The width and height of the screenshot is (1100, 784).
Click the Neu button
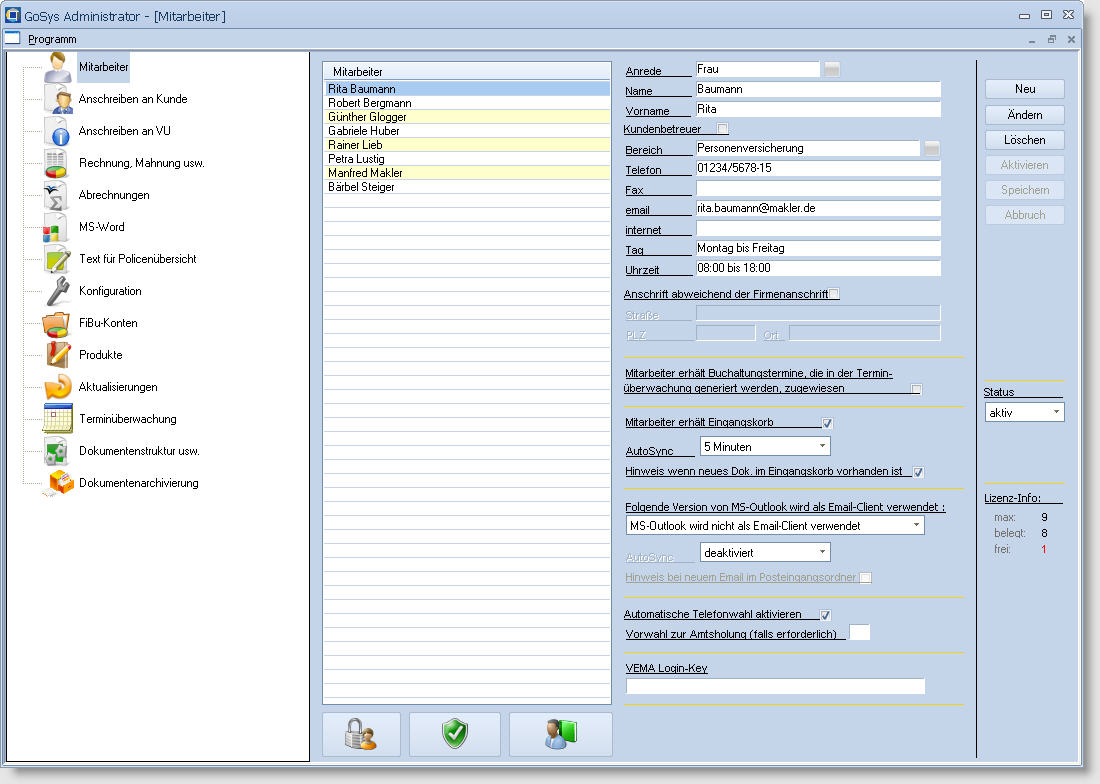click(1024, 89)
